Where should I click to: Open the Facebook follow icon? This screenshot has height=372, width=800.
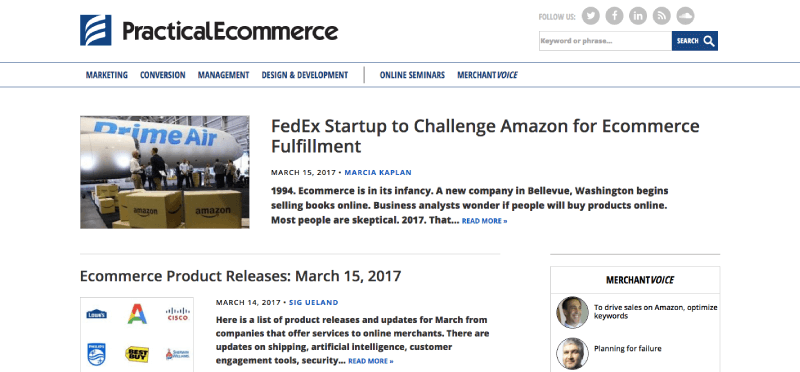point(614,16)
